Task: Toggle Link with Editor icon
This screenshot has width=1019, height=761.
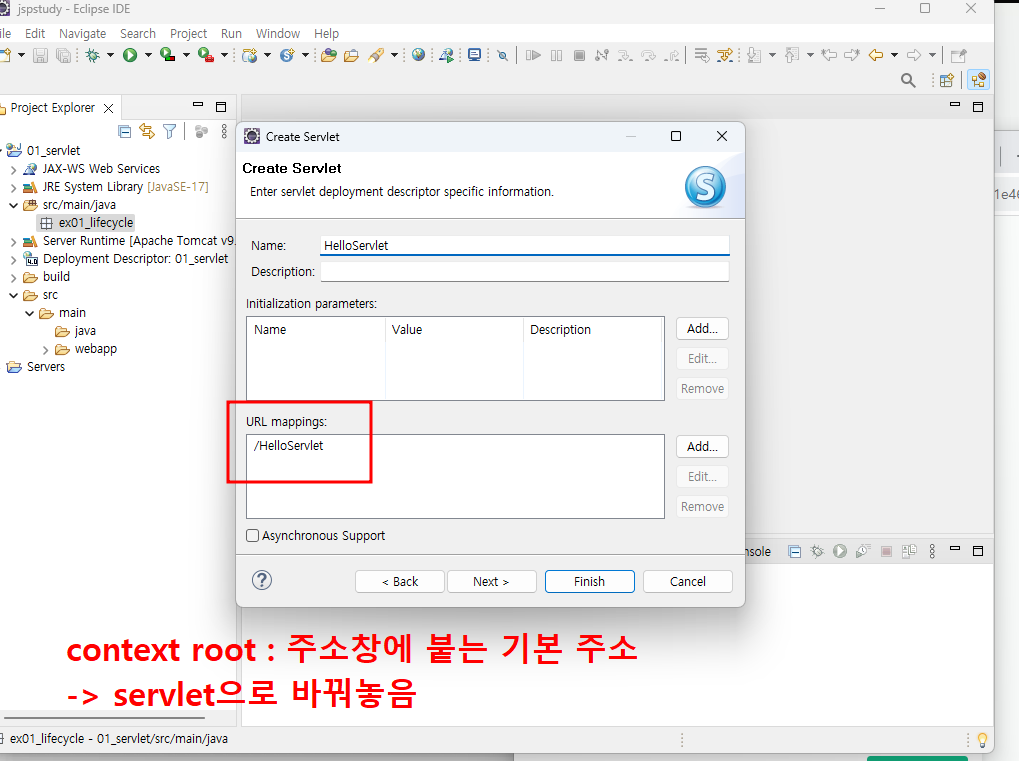Action: point(147,132)
